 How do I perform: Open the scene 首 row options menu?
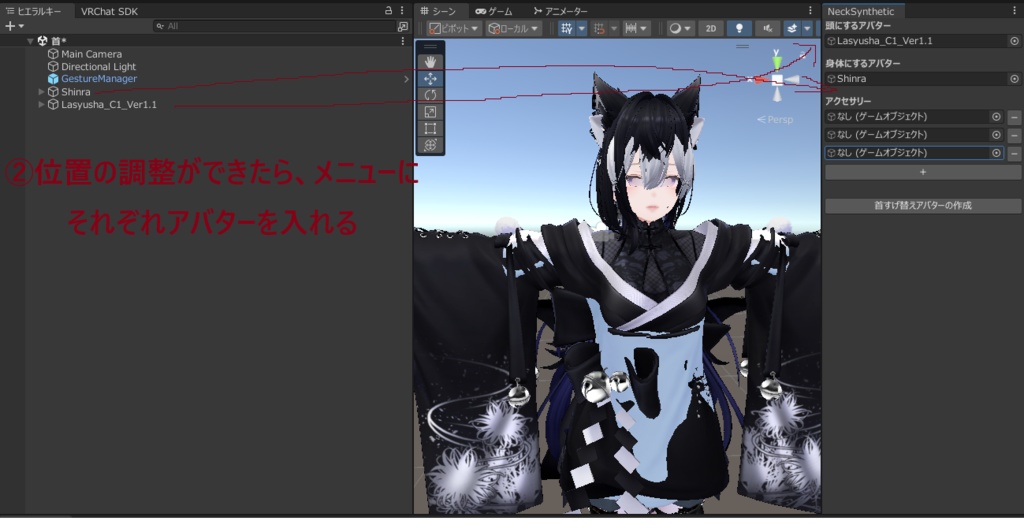click(x=402, y=40)
